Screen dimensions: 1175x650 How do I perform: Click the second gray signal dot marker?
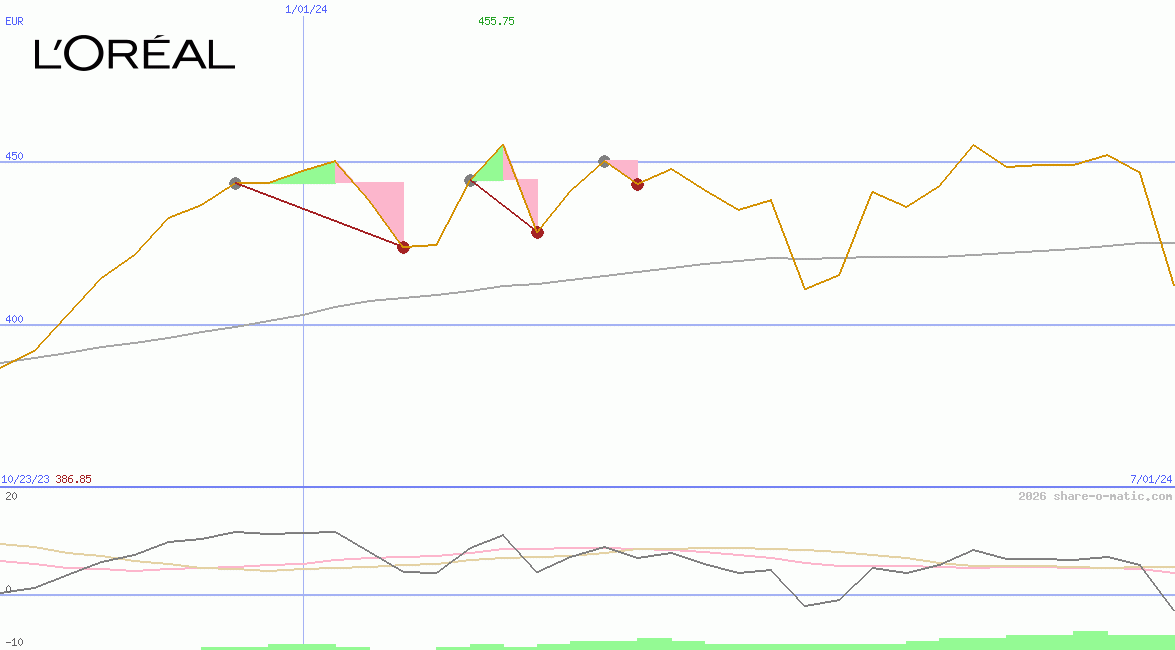click(470, 180)
